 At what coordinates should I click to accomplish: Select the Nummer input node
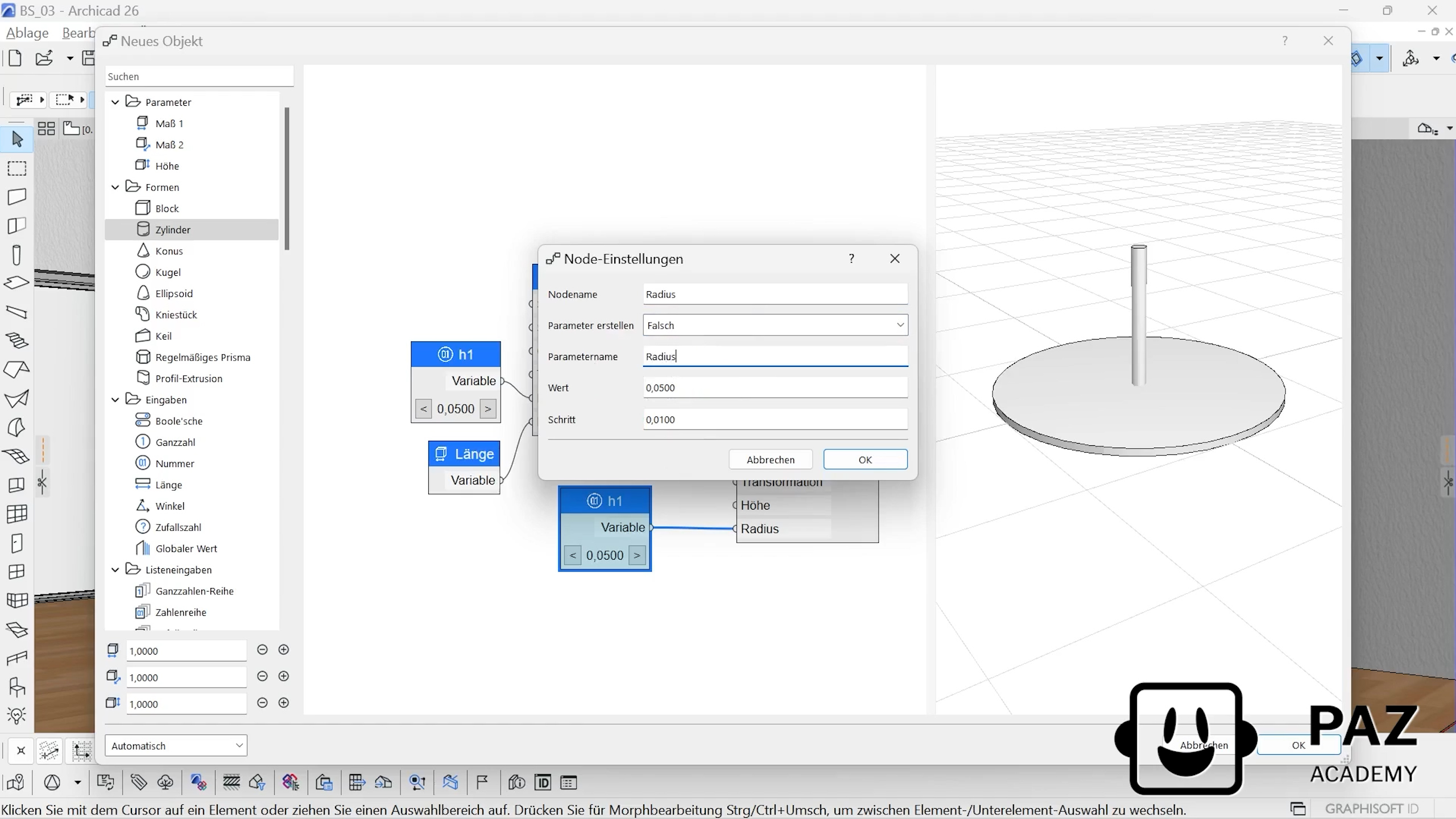[x=175, y=464]
